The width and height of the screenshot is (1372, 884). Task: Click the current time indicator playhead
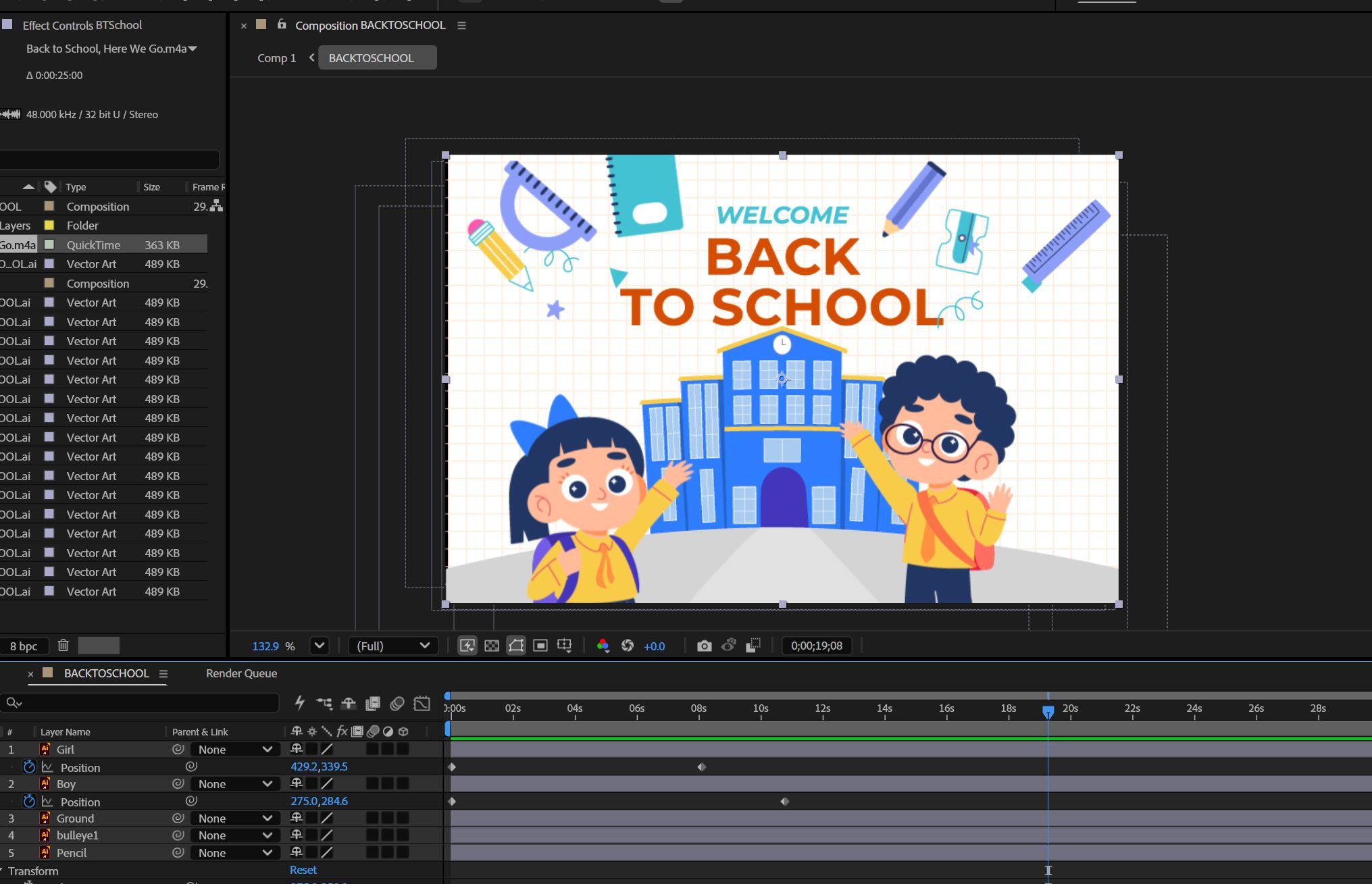[x=1048, y=711]
